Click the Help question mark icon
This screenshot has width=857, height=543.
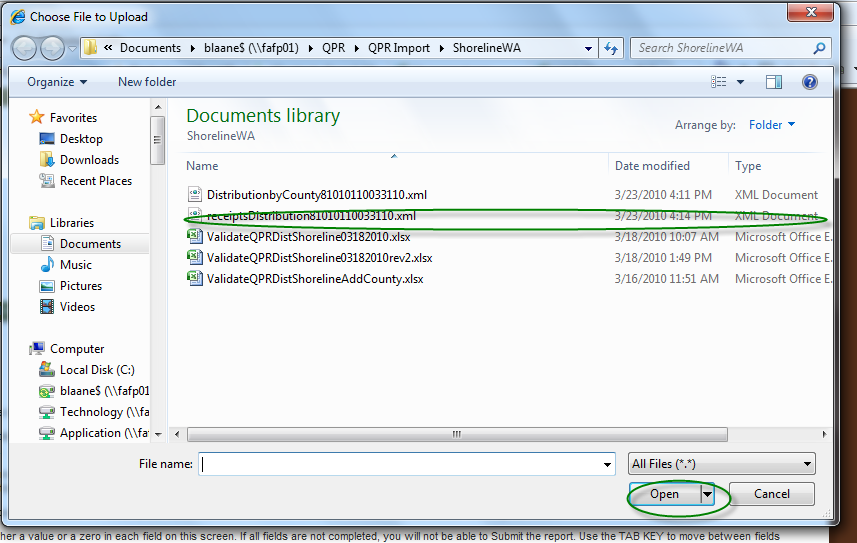pos(809,82)
